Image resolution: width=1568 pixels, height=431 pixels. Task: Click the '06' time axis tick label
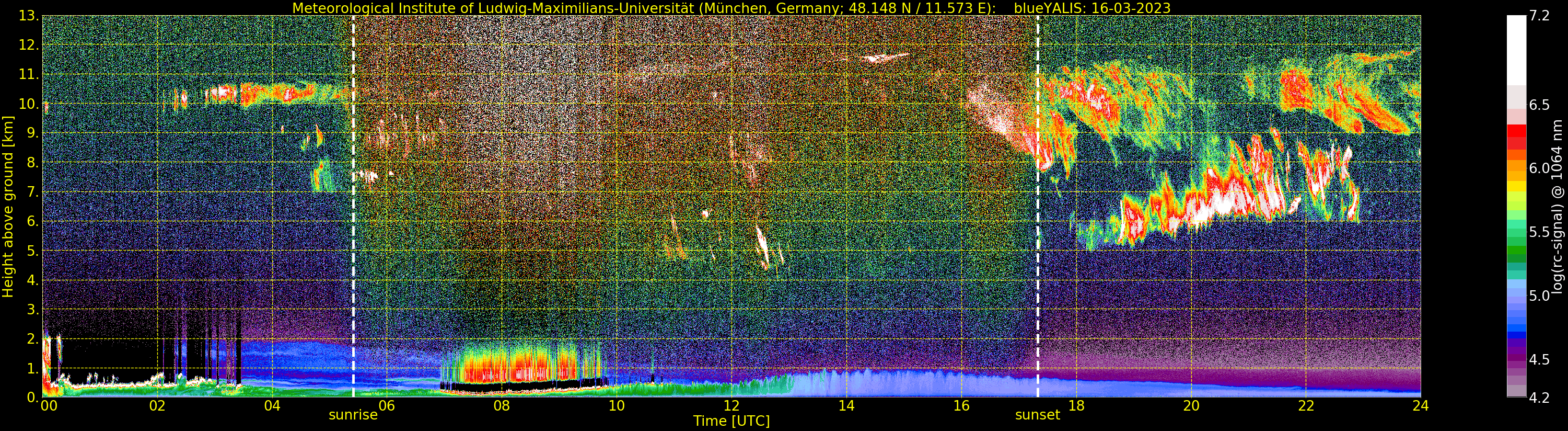(387, 406)
